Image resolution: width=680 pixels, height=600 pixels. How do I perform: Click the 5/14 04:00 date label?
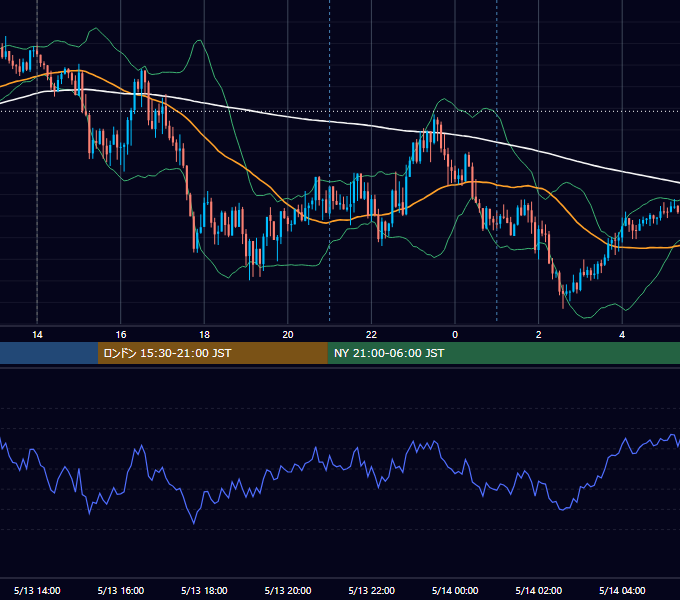click(622, 590)
